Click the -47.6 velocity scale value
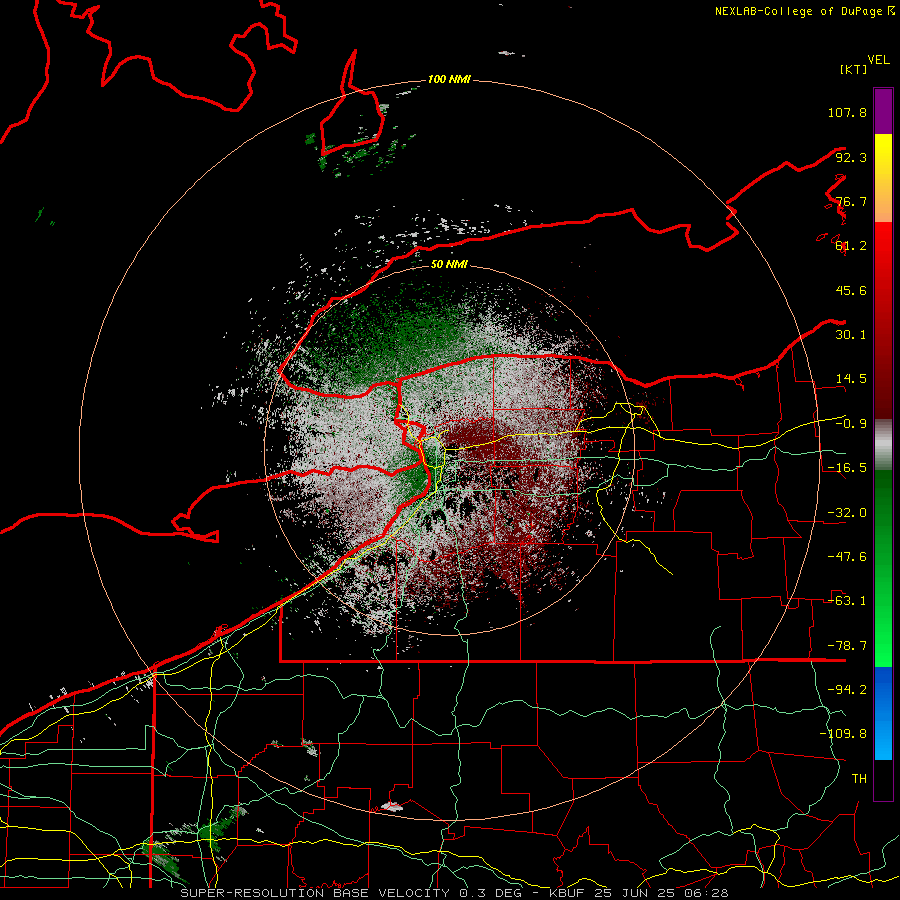This screenshot has width=900, height=900. pyautogui.click(x=847, y=557)
